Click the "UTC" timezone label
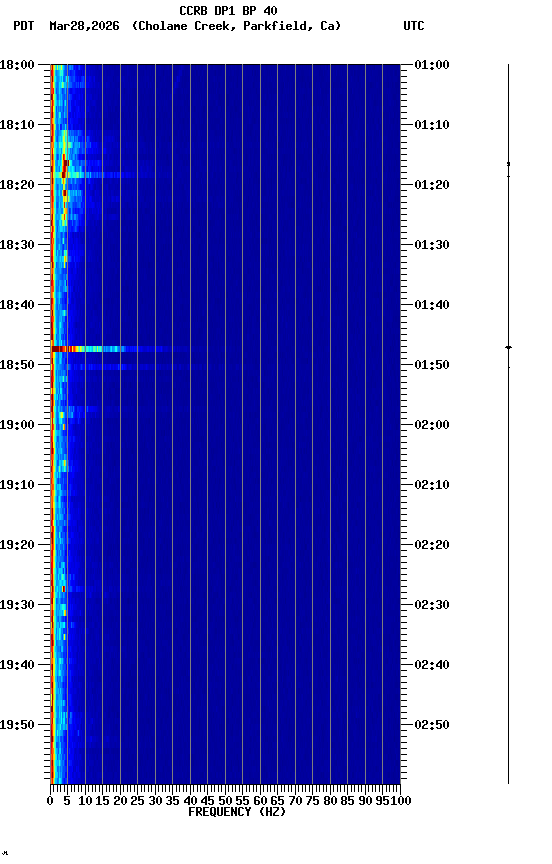The image size is (552, 864). pos(414,26)
